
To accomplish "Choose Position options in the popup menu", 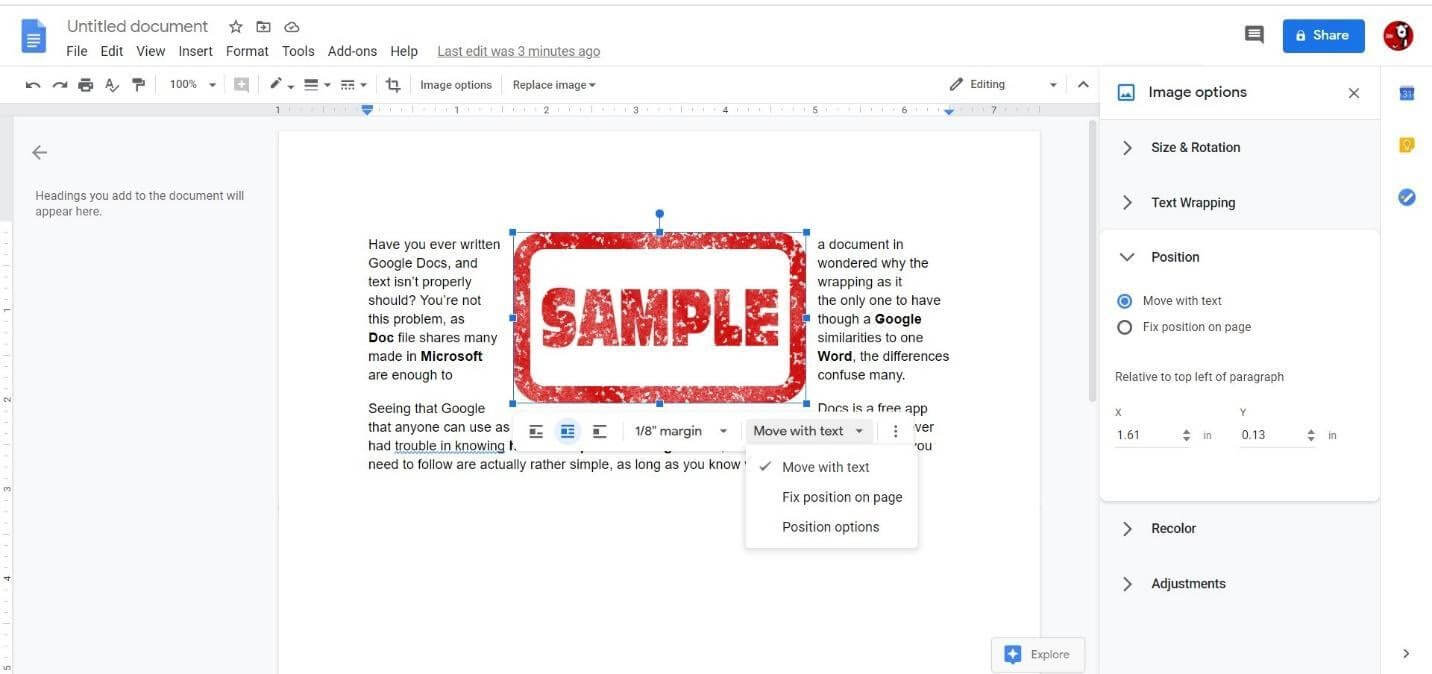I will [831, 527].
